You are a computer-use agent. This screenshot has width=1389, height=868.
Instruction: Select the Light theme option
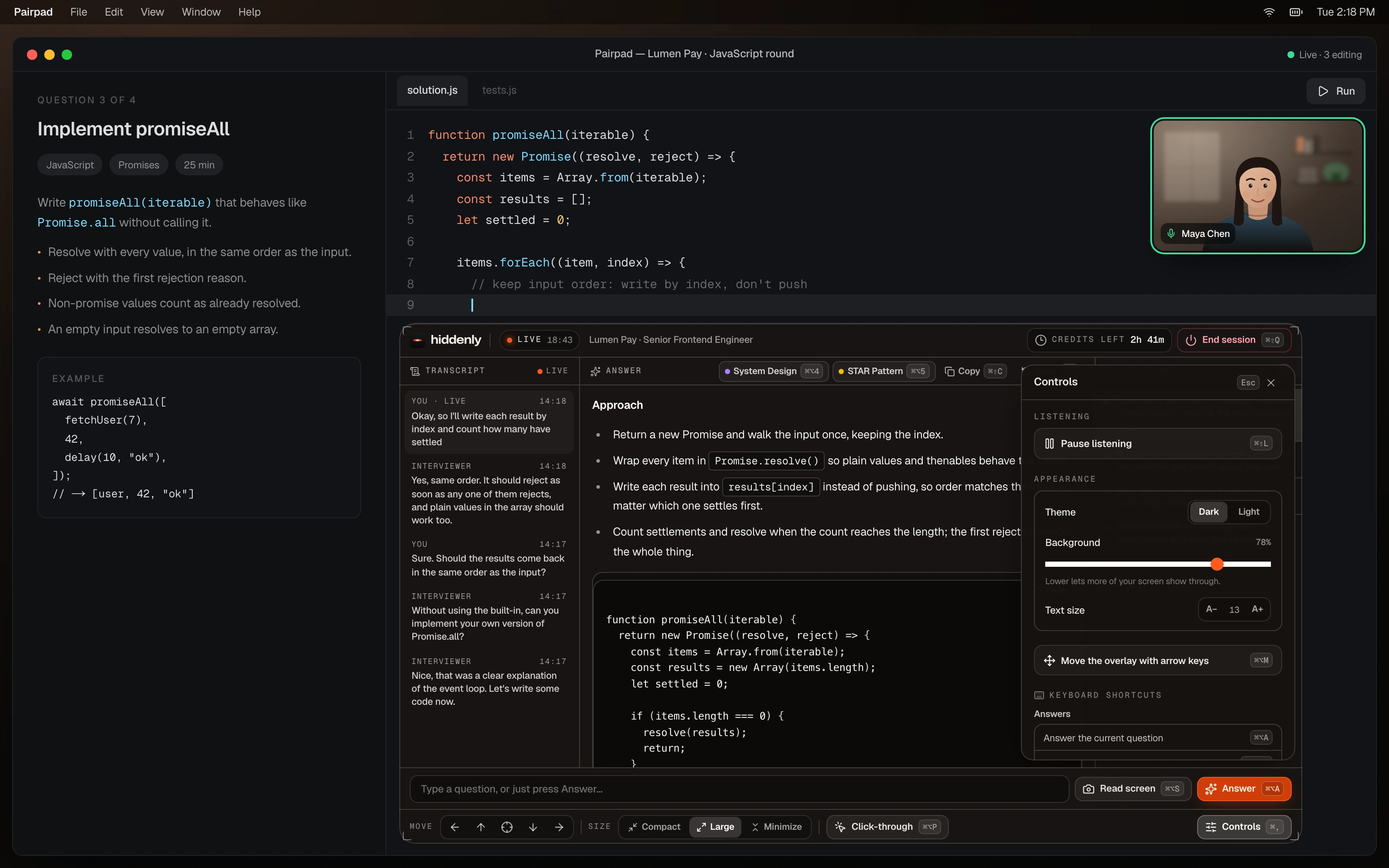coord(1248,512)
